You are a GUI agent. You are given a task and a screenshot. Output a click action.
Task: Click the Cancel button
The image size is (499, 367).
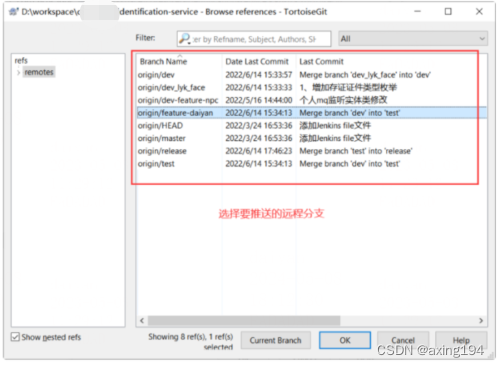click(x=403, y=340)
